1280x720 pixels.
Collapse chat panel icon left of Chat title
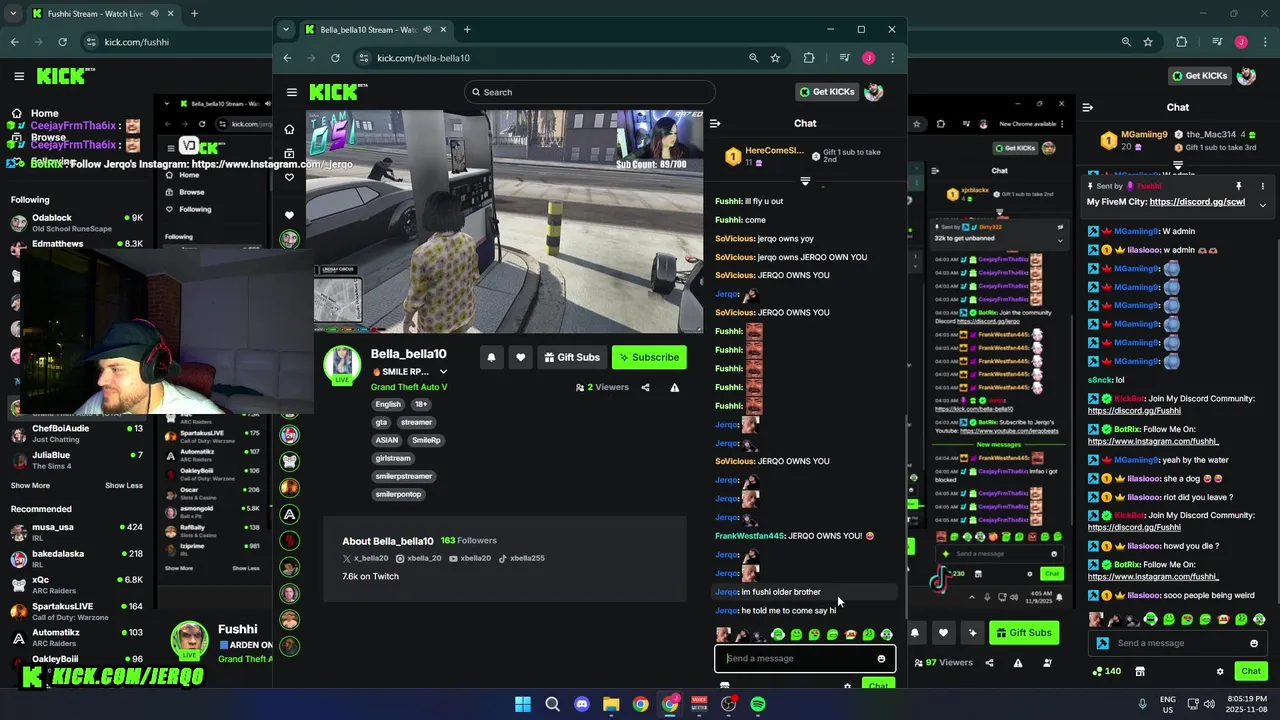pos(715,123)
